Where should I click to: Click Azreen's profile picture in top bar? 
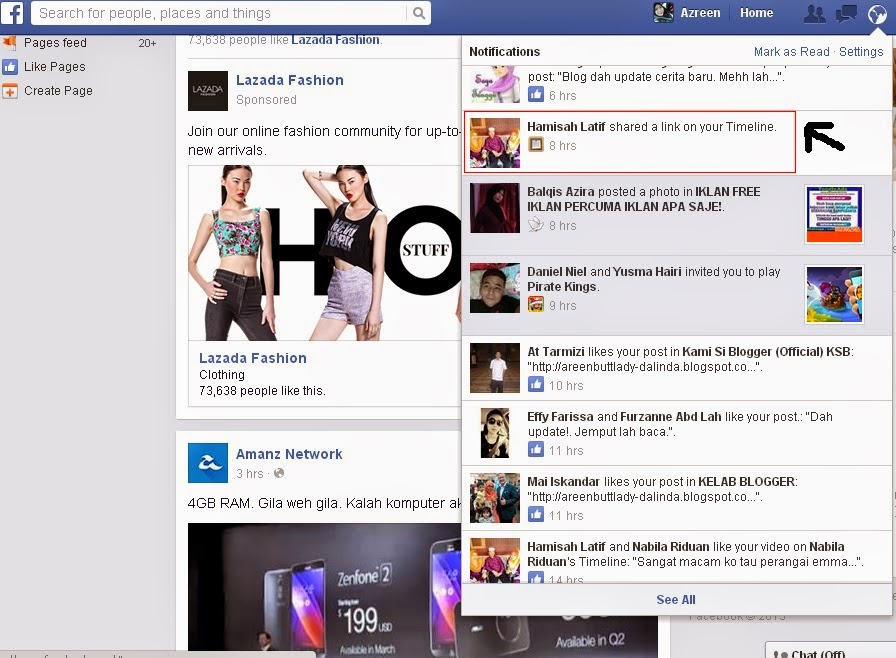point(663,13)
